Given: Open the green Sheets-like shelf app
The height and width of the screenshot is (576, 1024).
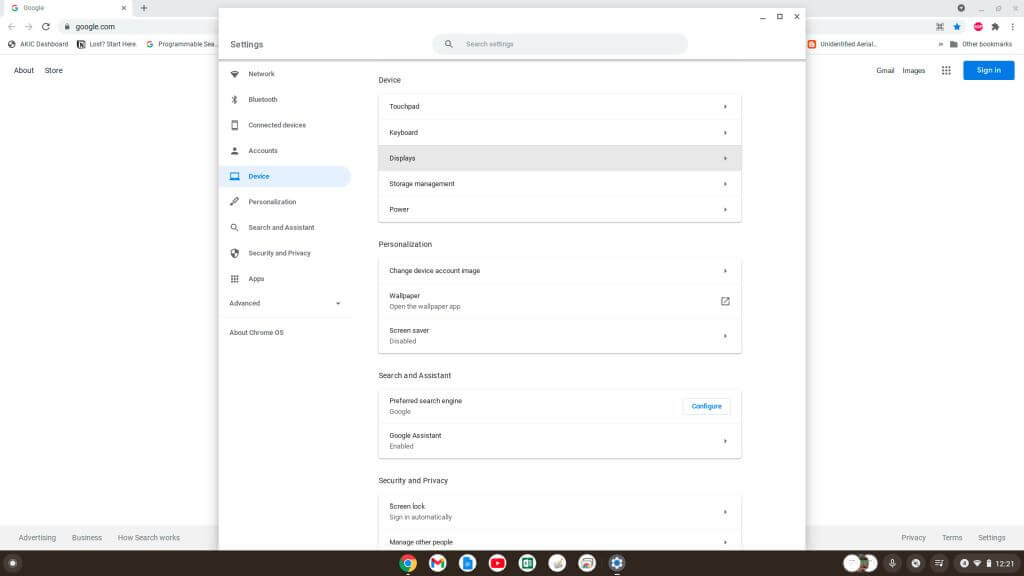Looking at the screenshot, I should tap(527, 563).
